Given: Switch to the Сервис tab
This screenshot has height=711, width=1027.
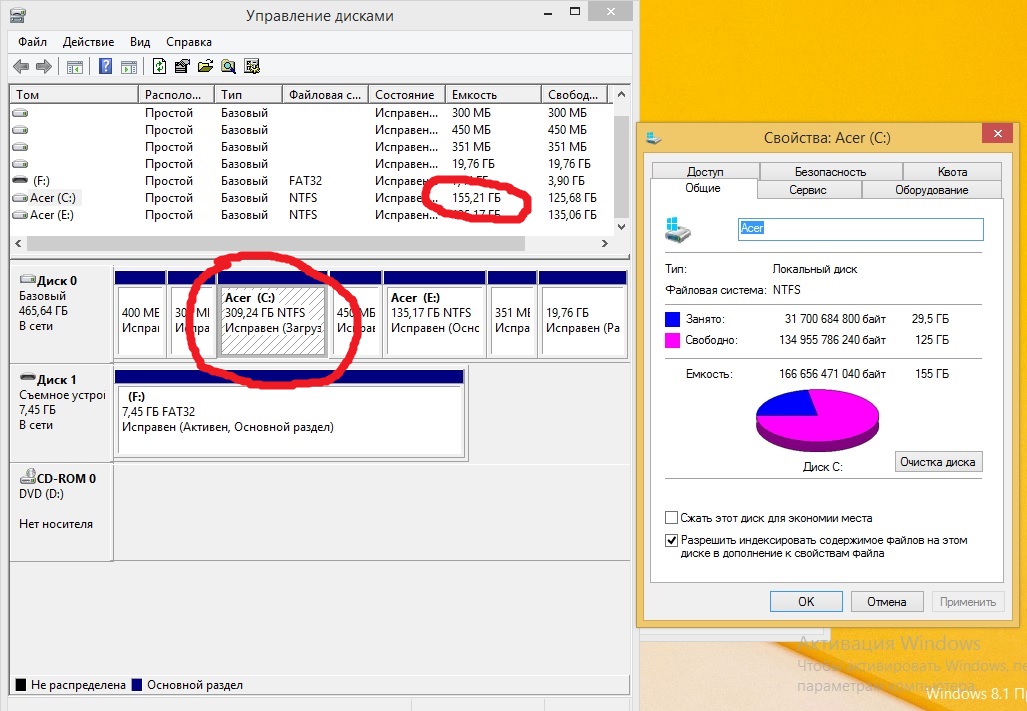Looking at the screenshot, I should [x=808, y=189].
